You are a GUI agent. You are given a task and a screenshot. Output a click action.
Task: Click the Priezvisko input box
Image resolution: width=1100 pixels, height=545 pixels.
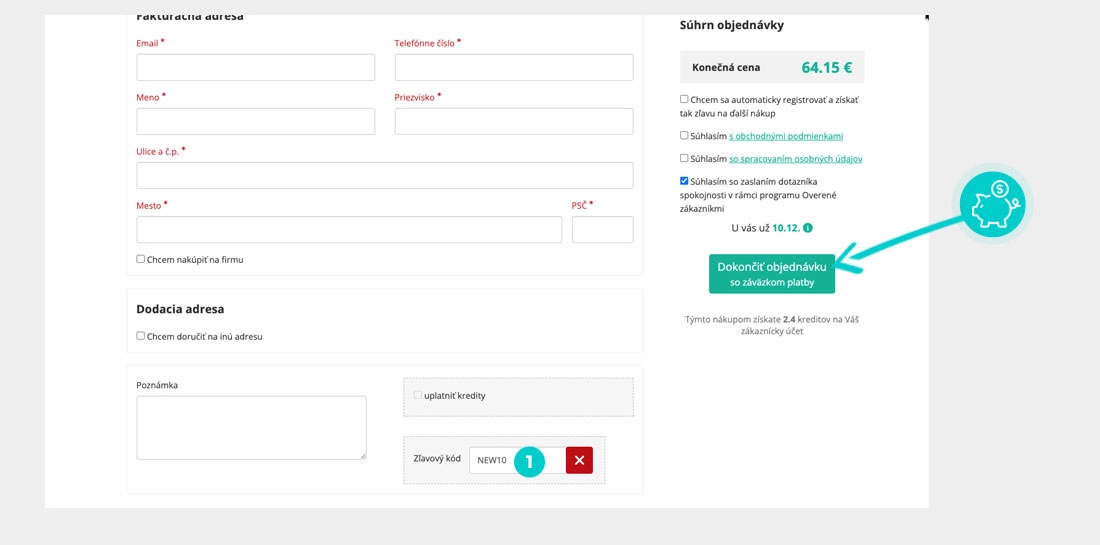(x=514, y=121)
